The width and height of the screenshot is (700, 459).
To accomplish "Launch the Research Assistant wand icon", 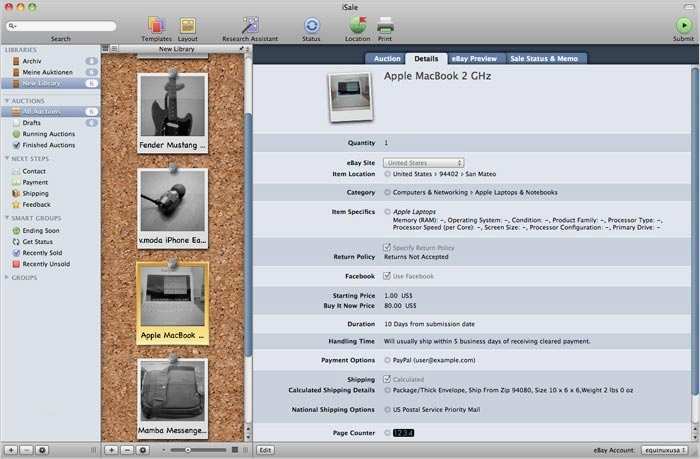I will click(250, 25).
